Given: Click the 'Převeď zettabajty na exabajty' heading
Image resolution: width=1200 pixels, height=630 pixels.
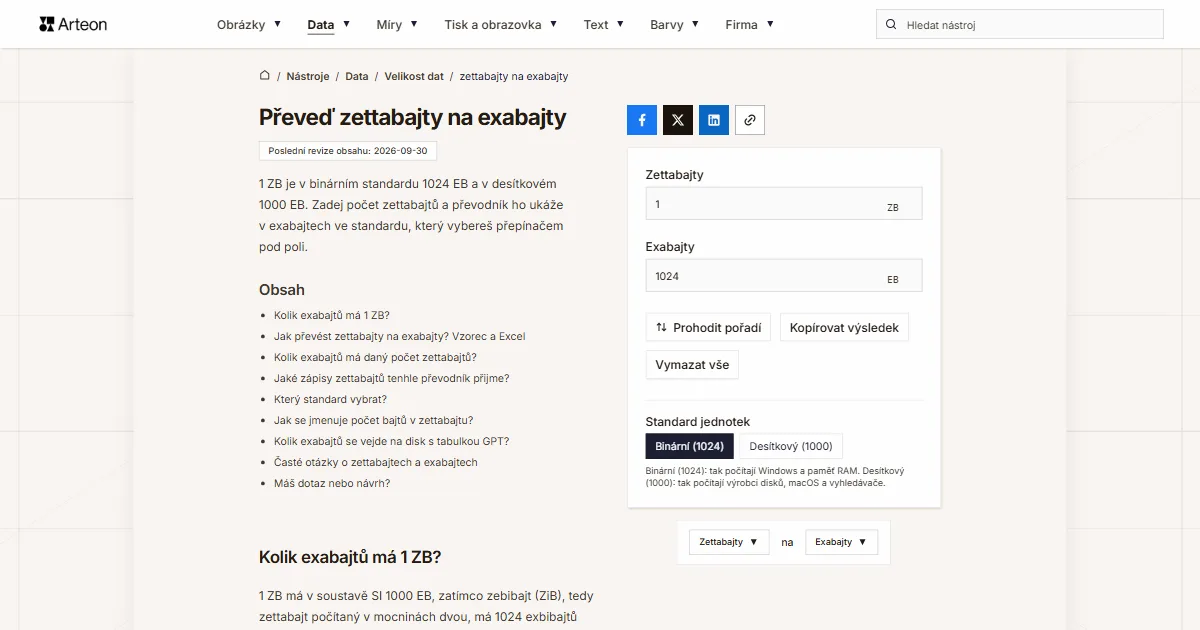Looking at the screenshot, I should pos(413,117).
